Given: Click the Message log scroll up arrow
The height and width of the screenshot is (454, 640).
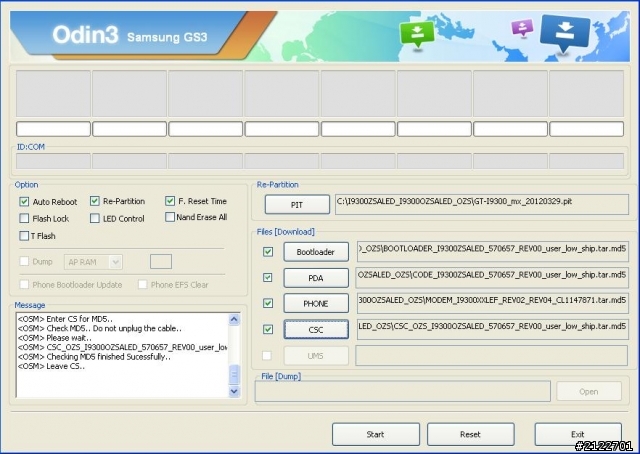Looking at the screenshot, I should pyautogui.click(x=234, y=319).
